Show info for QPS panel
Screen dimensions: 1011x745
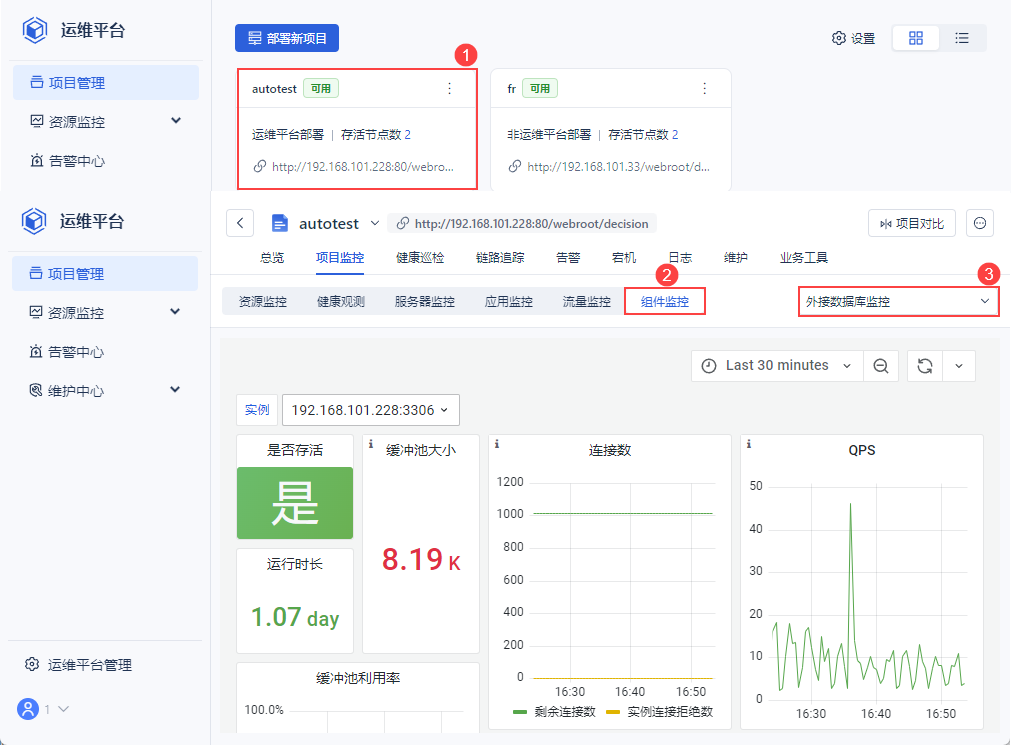coord(749,444)
